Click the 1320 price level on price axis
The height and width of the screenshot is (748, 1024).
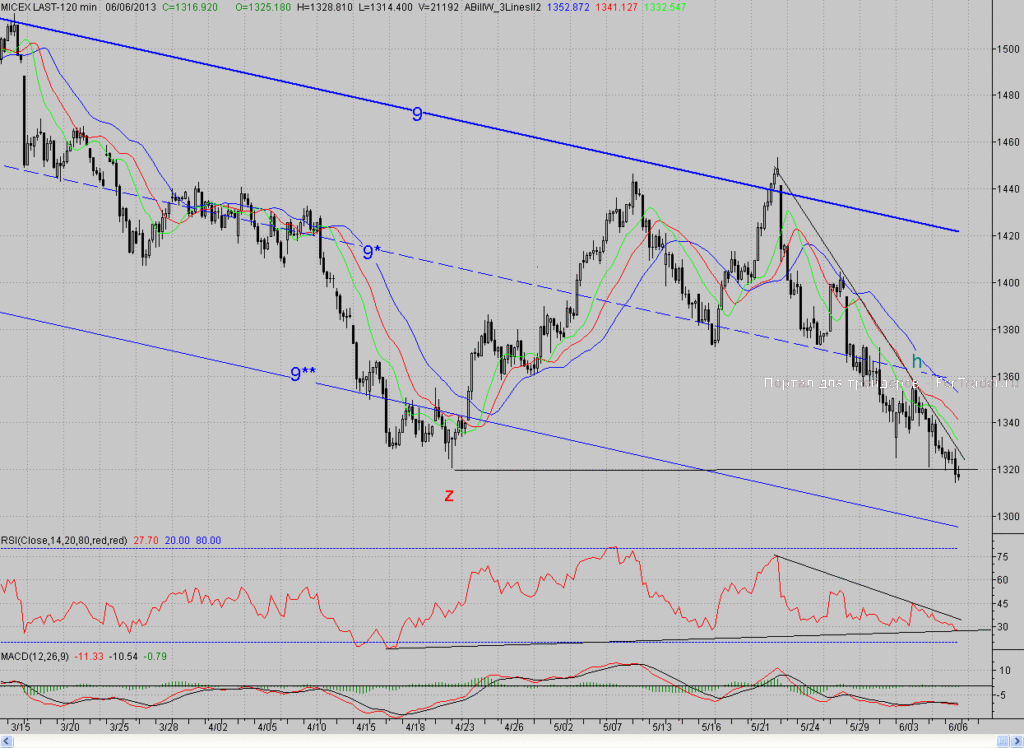coord(1008,470)
